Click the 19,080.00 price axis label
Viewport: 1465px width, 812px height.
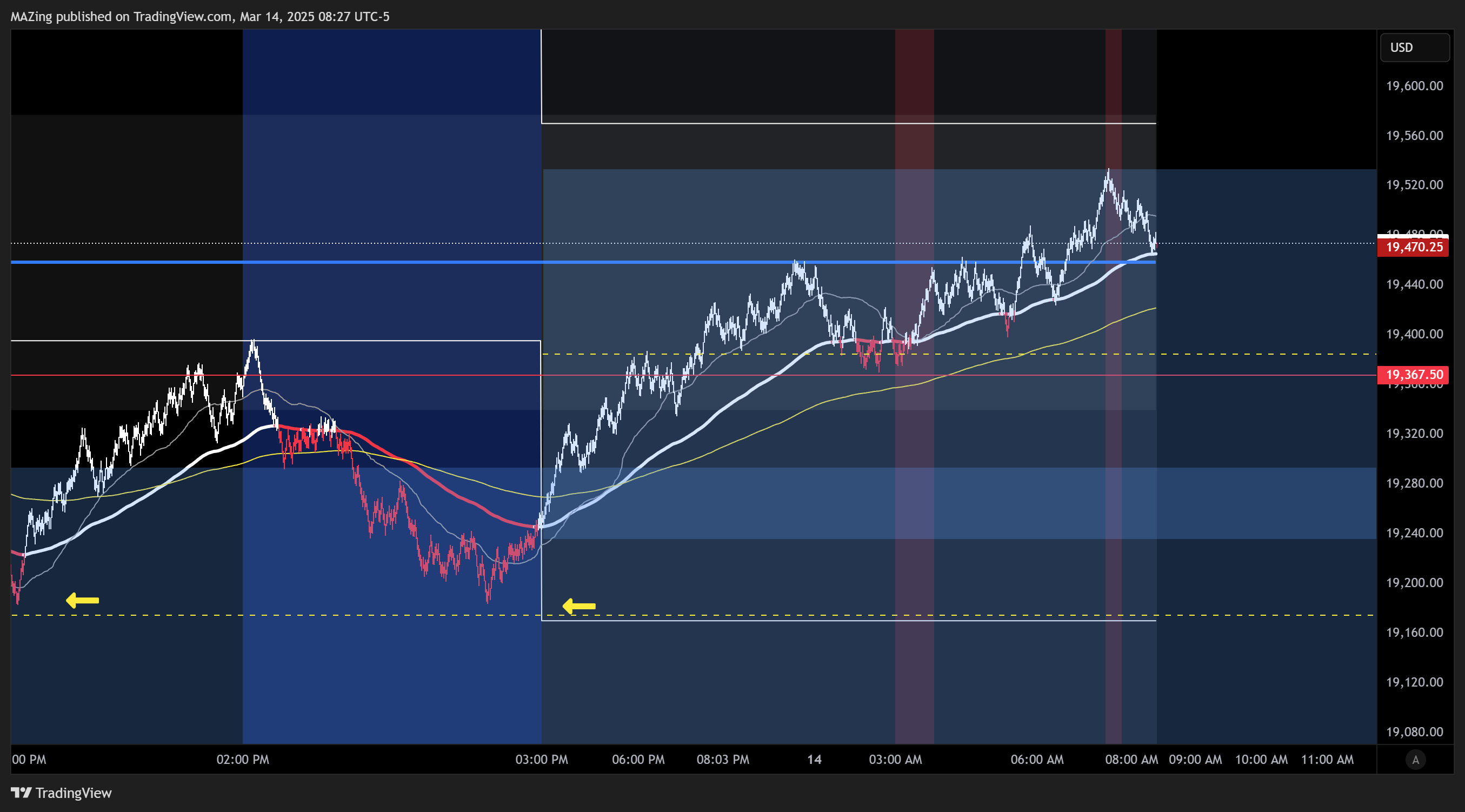(1414, 732)
